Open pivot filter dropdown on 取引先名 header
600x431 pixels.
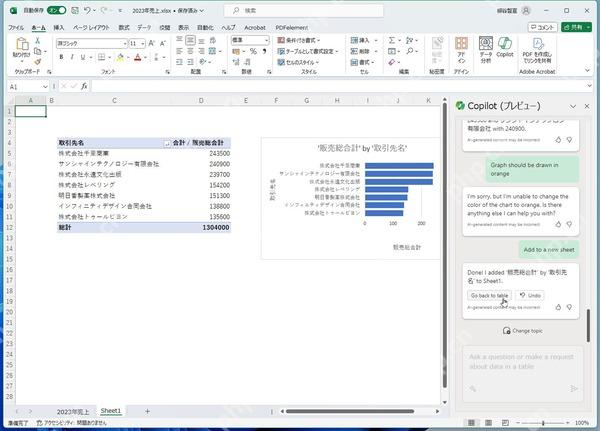[x=167, y=143]
